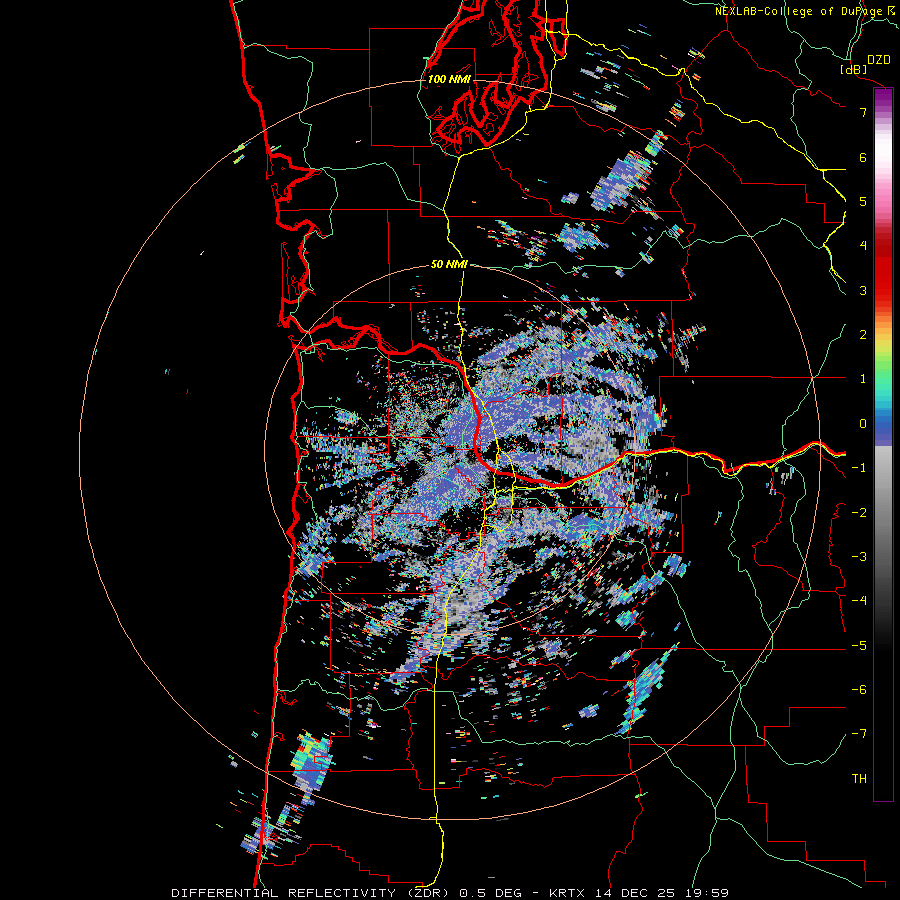Click the -1 dB value on color scale
Image resolution: width=900 pixels, height=900 pixels.
(859, 468)
